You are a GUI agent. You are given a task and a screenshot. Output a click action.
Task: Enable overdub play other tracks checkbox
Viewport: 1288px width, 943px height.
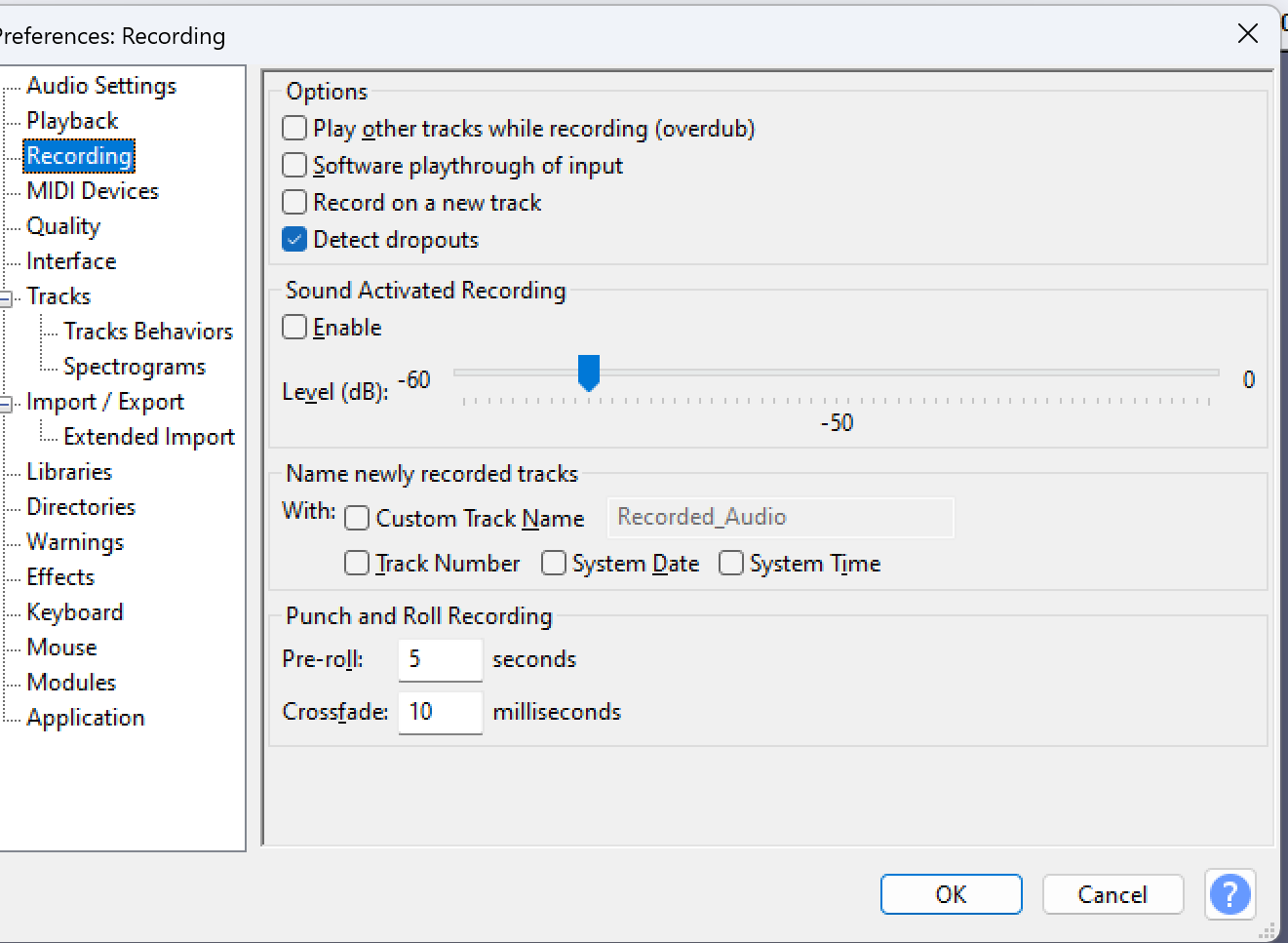coord(294,129)
